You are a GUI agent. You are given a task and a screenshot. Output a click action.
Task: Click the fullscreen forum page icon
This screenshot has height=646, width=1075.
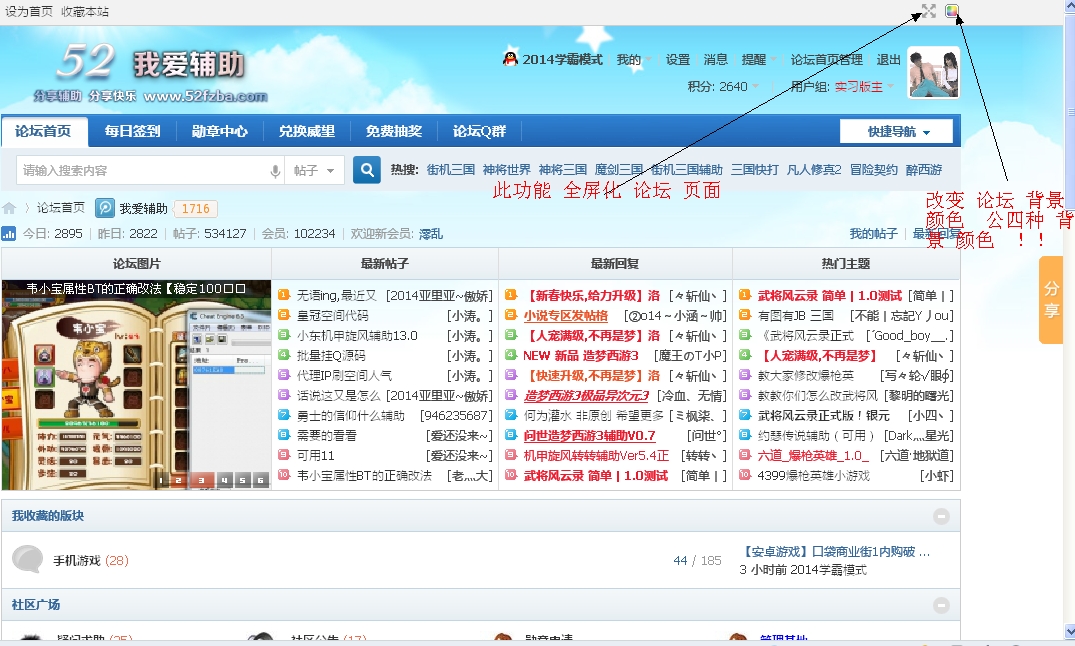point(928,11)
